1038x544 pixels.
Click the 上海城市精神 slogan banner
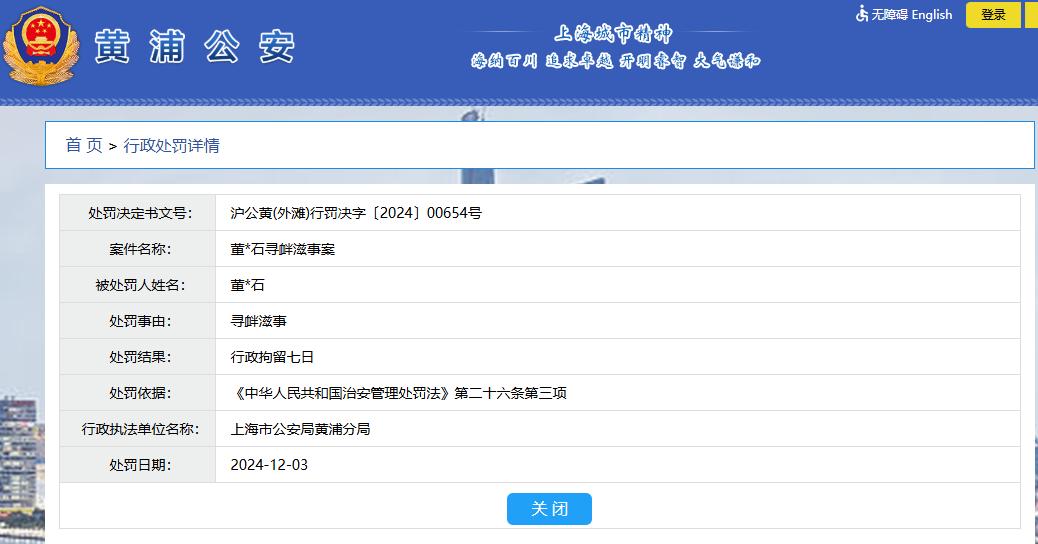click(x=615, y=47)
